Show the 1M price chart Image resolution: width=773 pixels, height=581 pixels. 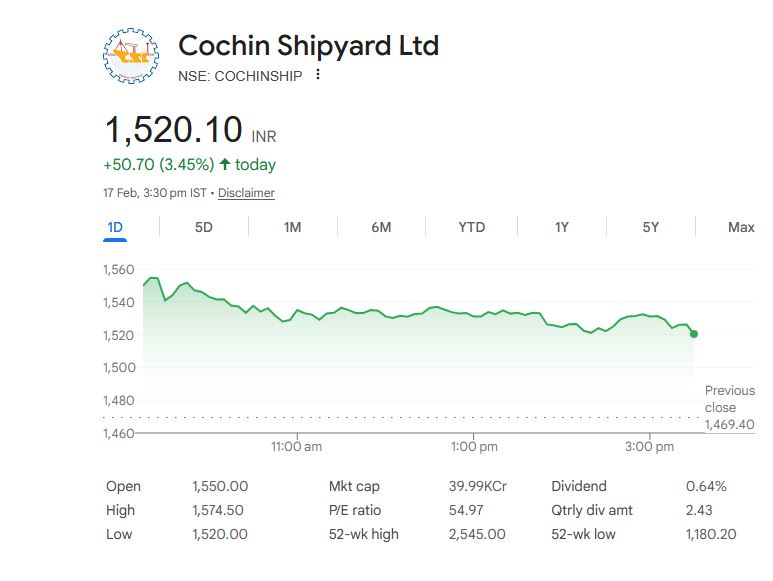point(292,227)
